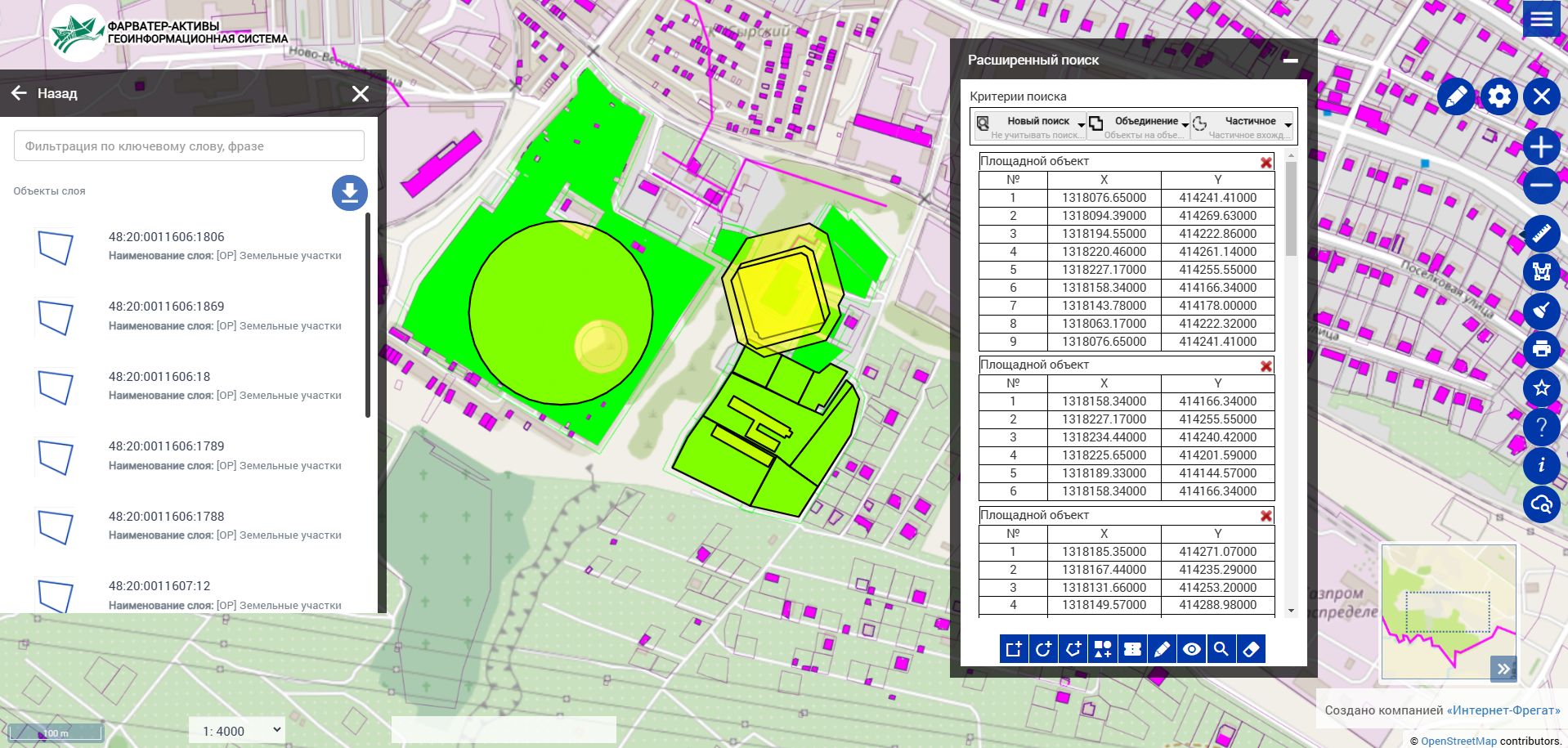This screenshot has height=748, width=1568.
Task: Open the hamburger main menu
Action: pyautogui.click(x=1541, y=19)
